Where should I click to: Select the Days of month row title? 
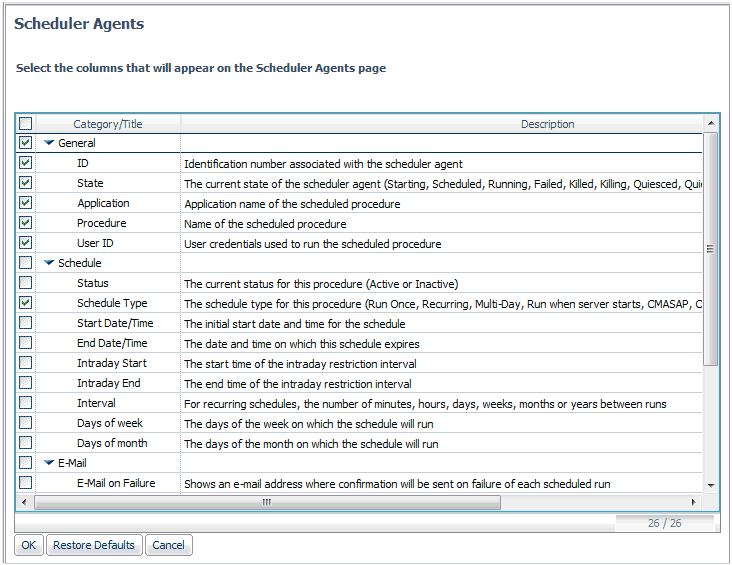(x=112, y=443)
